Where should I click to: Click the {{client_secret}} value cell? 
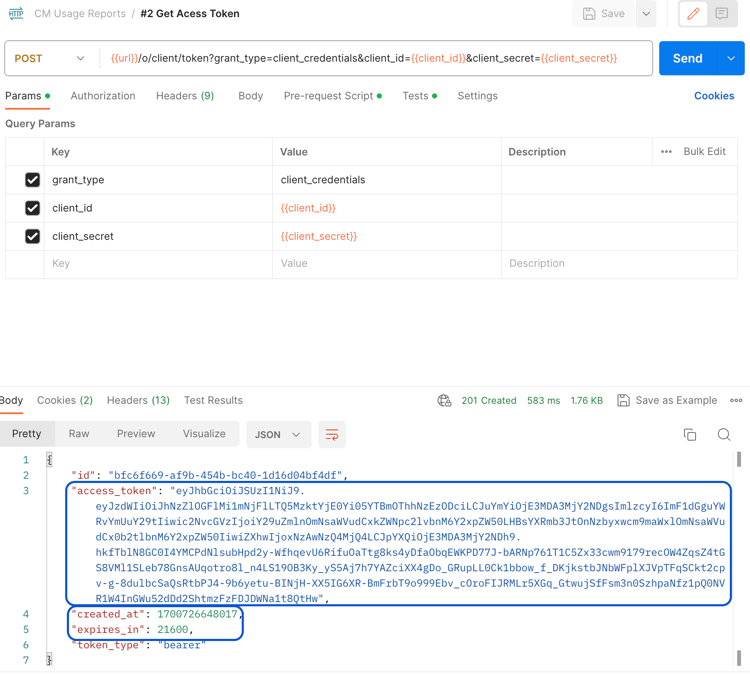tap(386, 236)
